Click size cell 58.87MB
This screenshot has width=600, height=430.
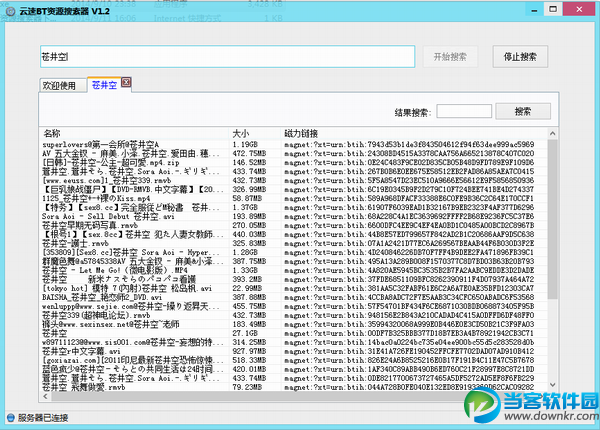click(x=247, y=199)
